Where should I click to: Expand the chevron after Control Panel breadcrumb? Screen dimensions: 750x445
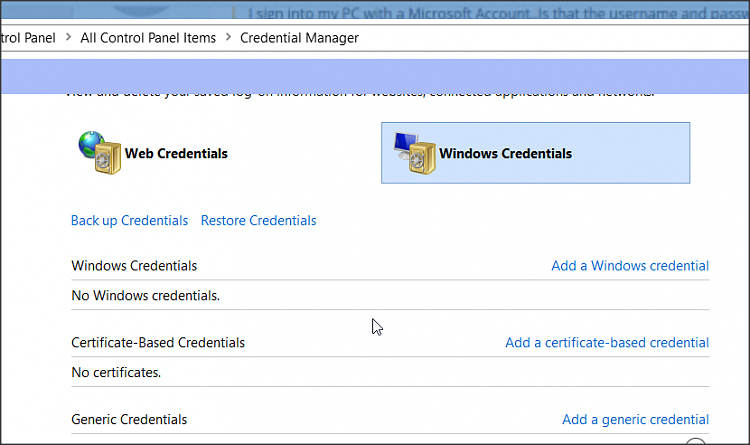tap(68, 37)
